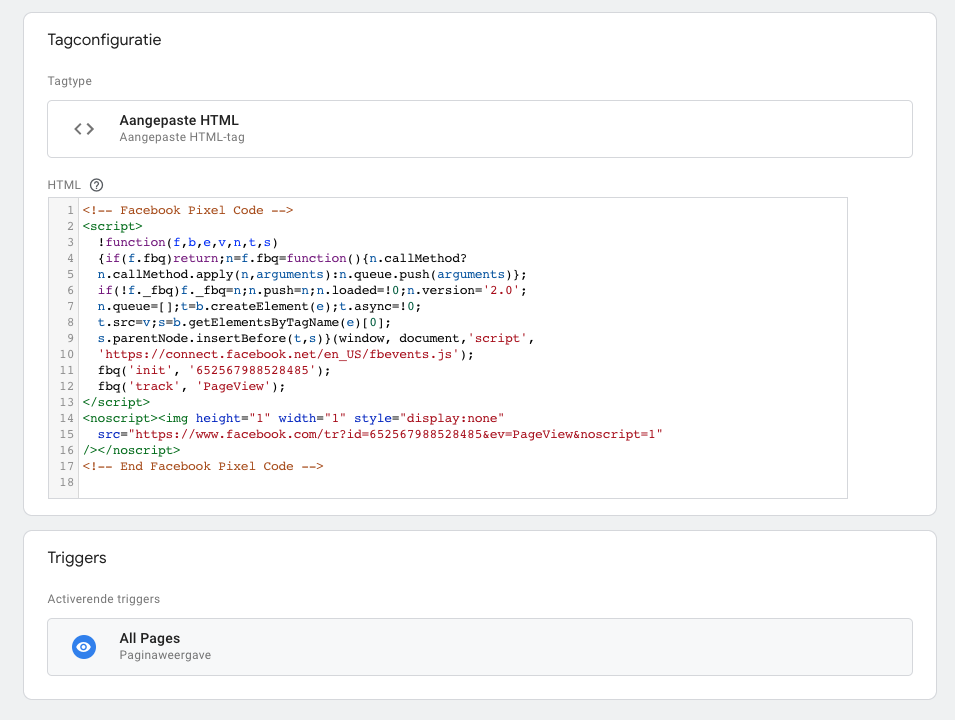This screenshot has height=720, width=955.
Task: Click the Activerende triggers label
Action: pos(104,599)
